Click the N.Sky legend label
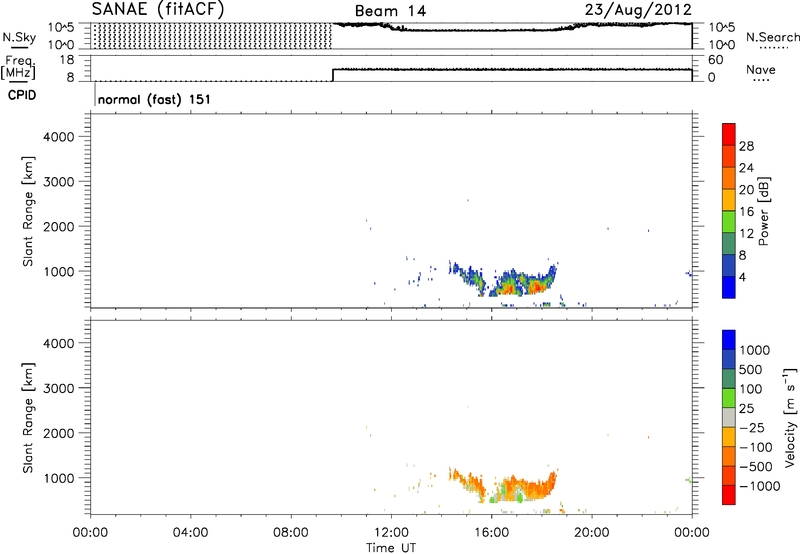The image size is (800, 554). [x=19, y=37]
